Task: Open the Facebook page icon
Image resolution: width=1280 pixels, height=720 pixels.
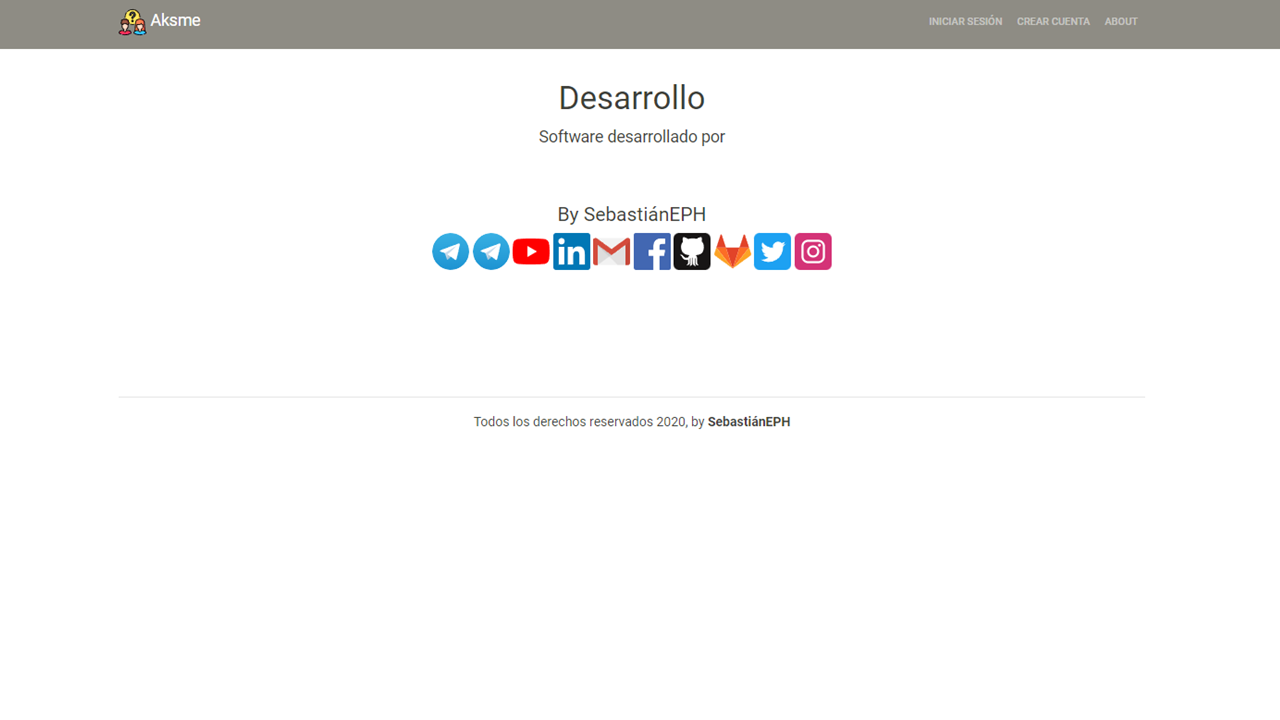Action: 652,251
